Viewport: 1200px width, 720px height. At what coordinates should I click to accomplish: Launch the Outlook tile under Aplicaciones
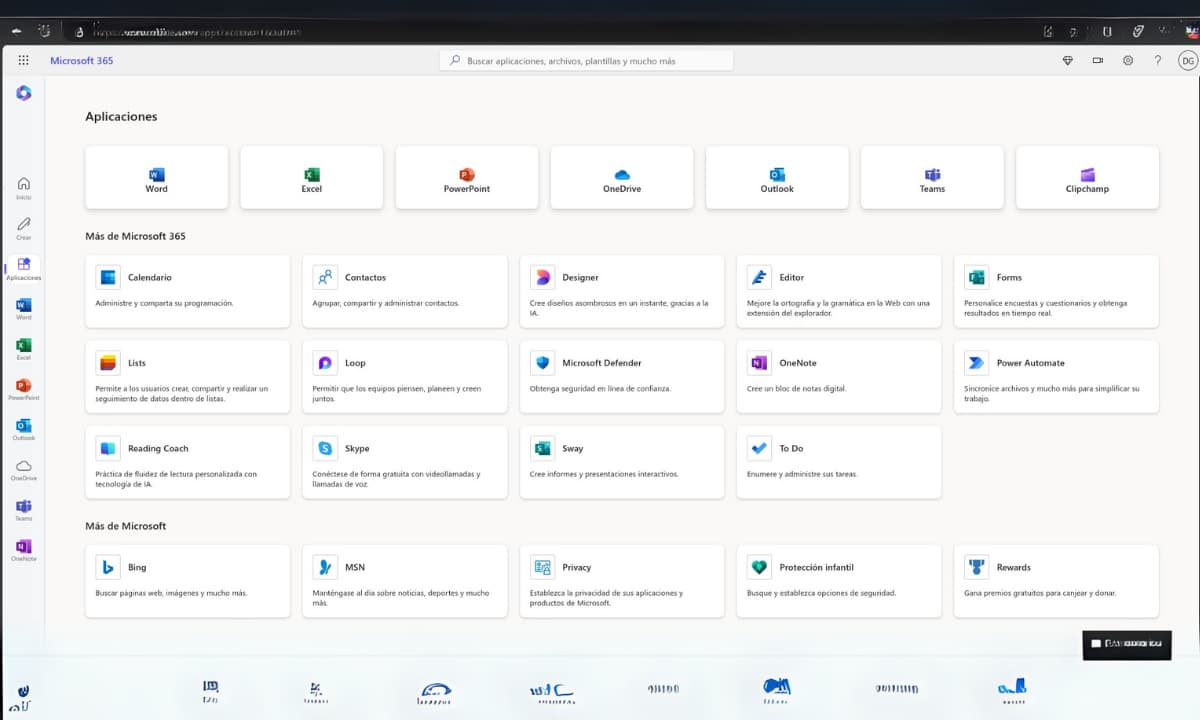[x=777, y=178]
